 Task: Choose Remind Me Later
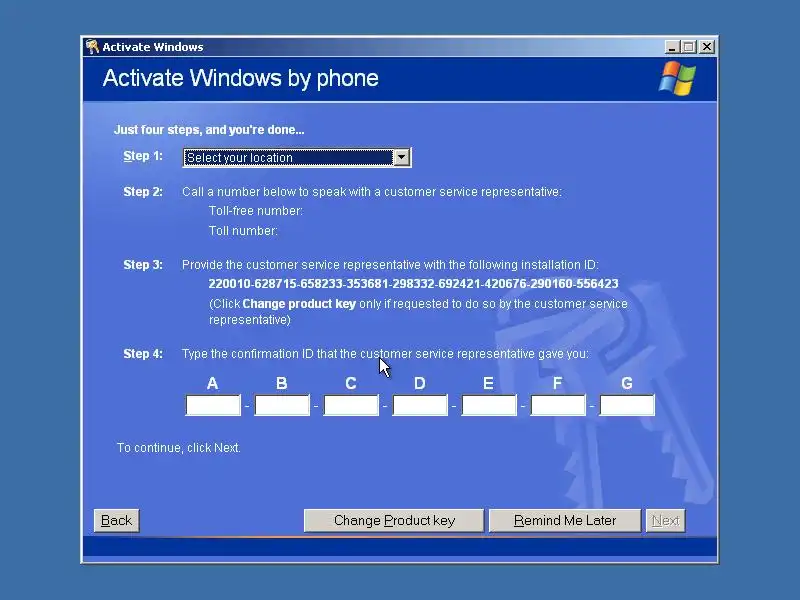(x=565, y=520)
